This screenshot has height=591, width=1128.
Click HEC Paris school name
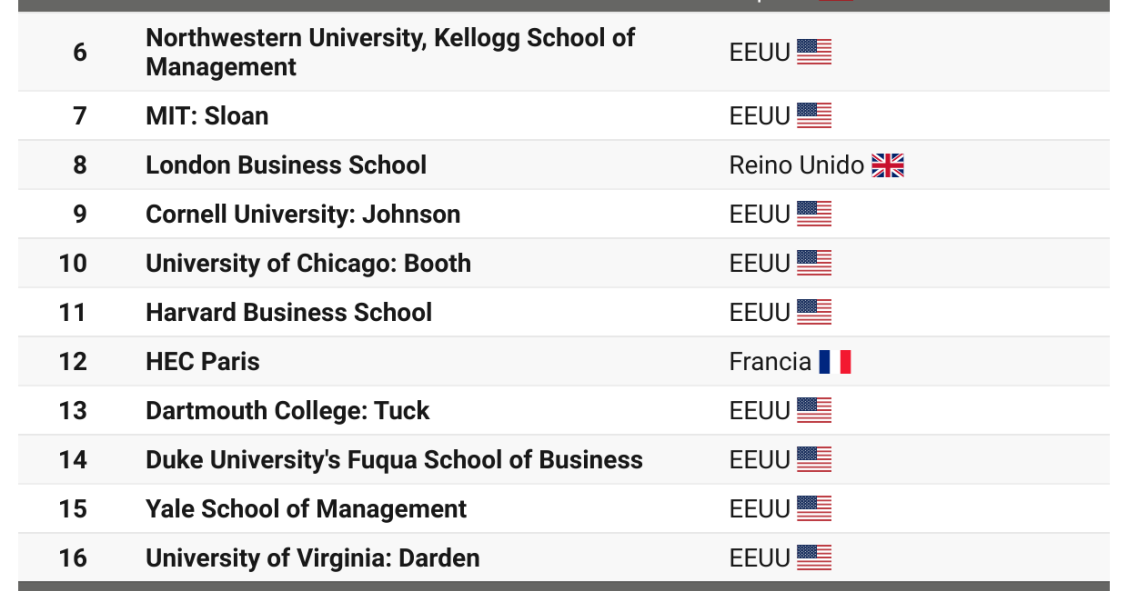pyautogui.click(x=202, y=362)
